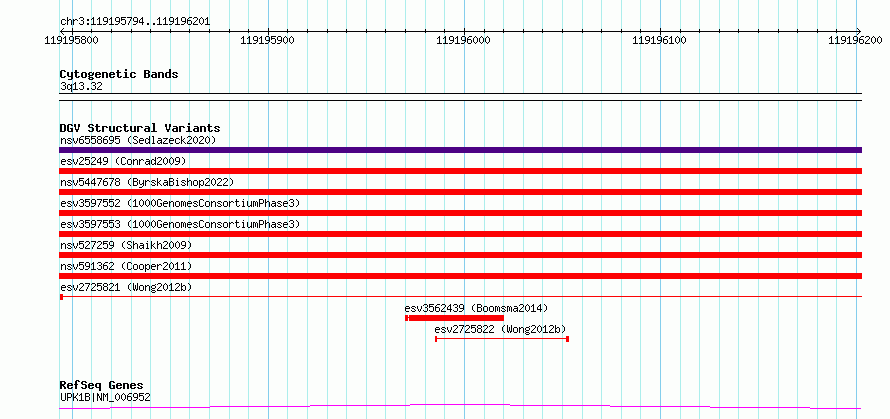Screen dimensions: 890x419
Task: Select esv2725821 (Wong2012b) variant label
Action: pos(126,287)
